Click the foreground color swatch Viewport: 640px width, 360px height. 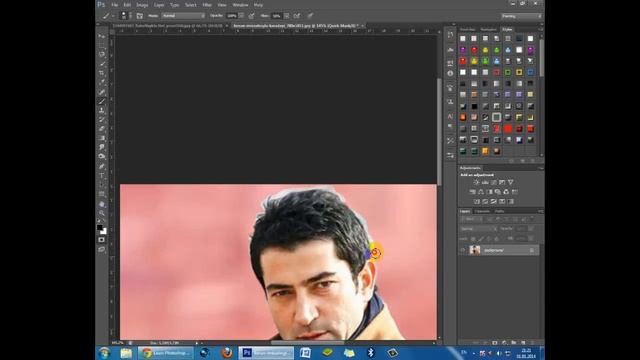pyautogui.click(x=100, y=227)
